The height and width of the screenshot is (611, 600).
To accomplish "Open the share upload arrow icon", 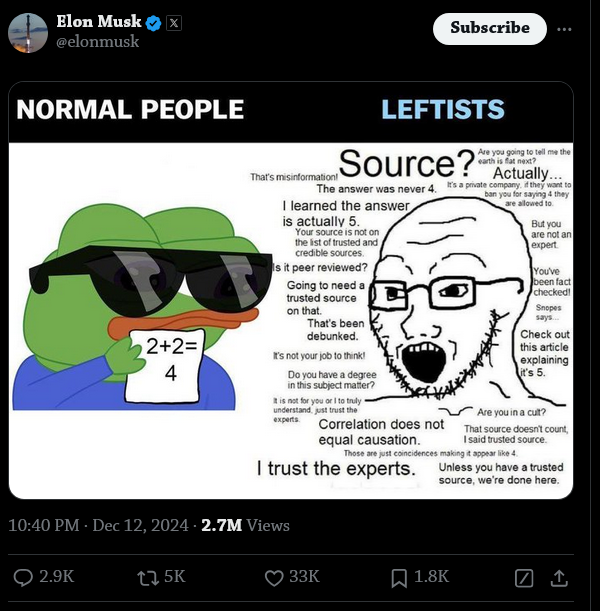I will [x=559, y=578].
